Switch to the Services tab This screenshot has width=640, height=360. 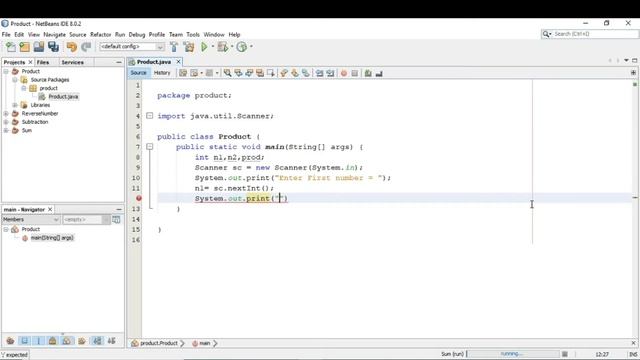[x=73, y=62]
